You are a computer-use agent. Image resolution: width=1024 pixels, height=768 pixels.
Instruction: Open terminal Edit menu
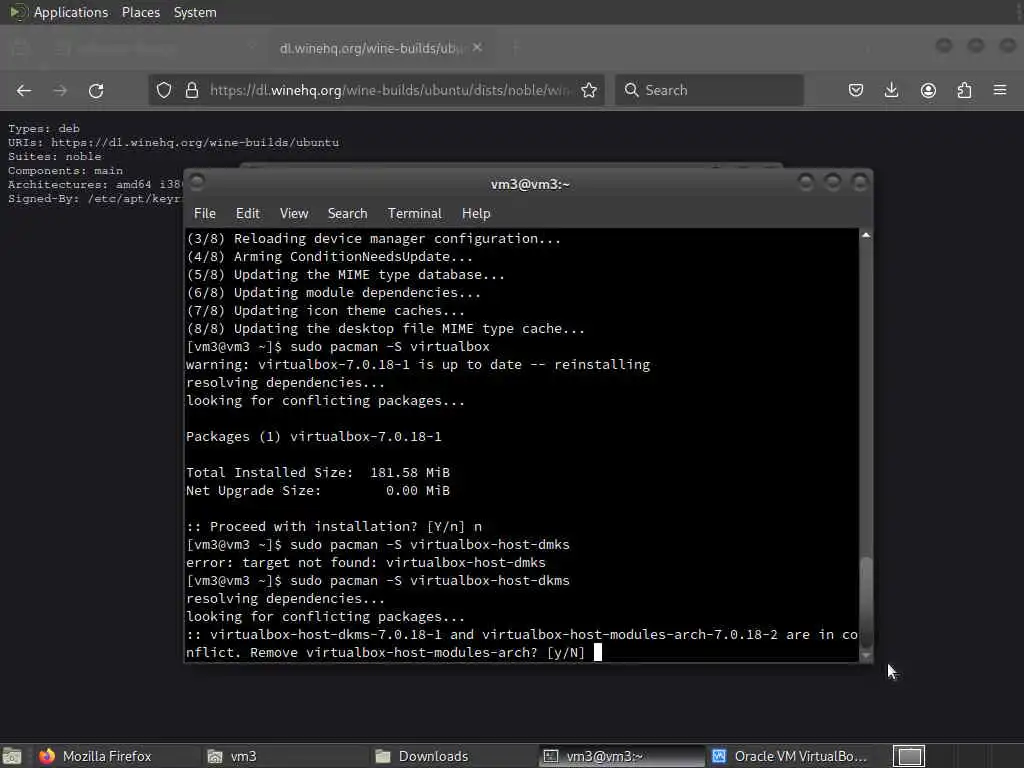click(248, 214)
